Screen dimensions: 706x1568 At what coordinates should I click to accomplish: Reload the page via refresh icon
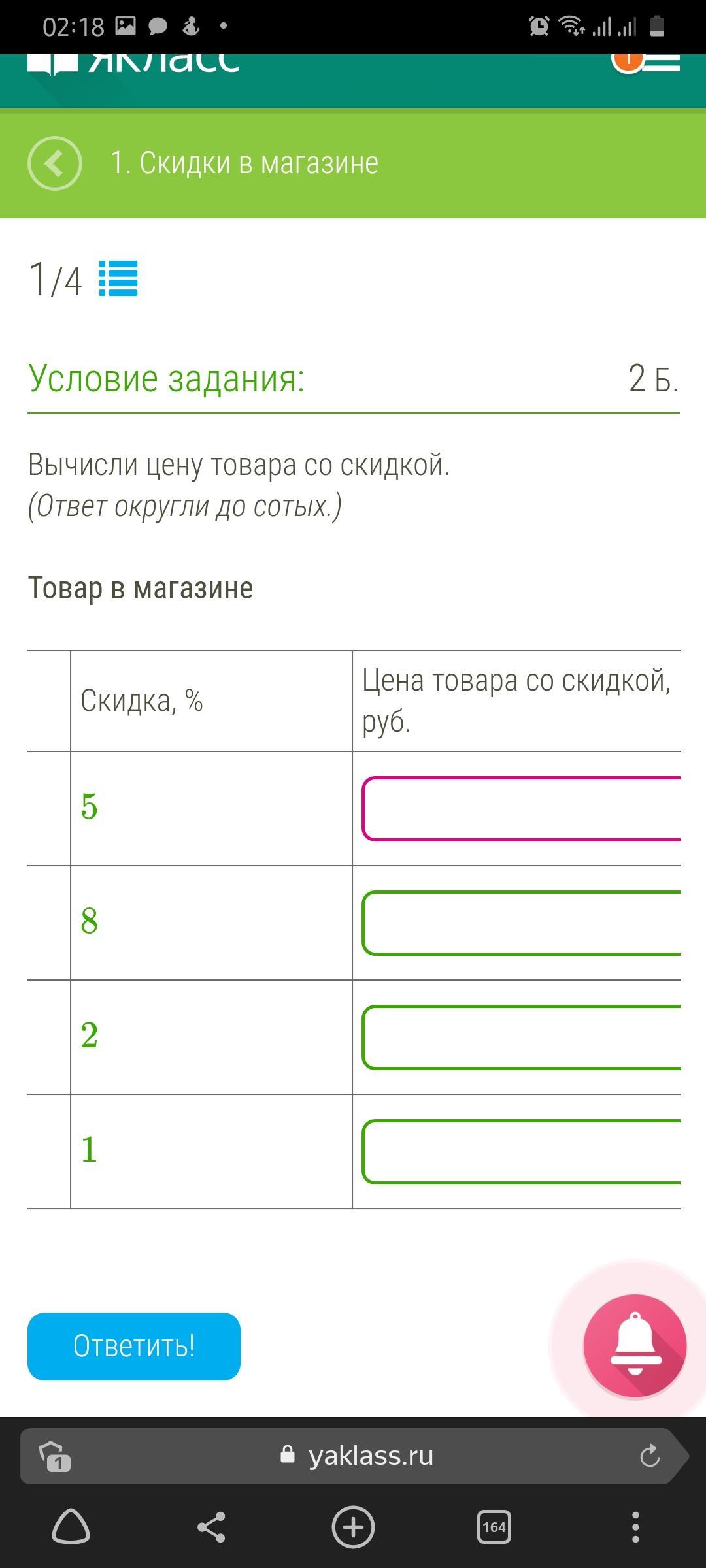point(650,1456)
